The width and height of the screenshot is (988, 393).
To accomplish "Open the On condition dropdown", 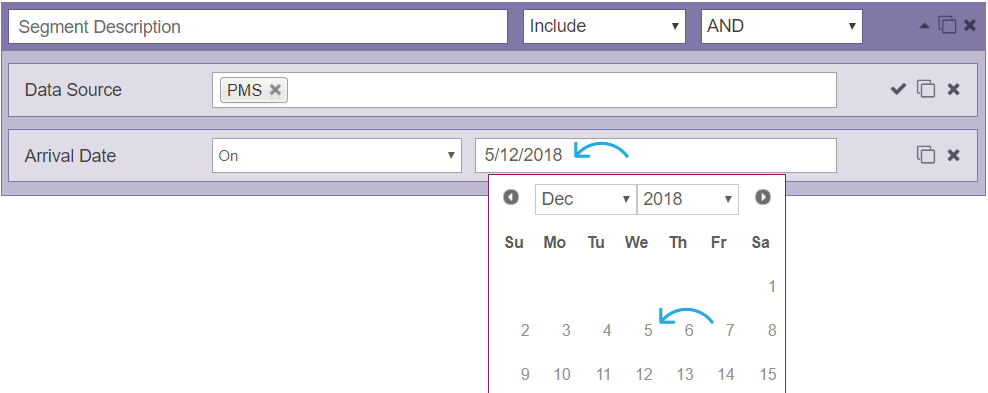I will point(337,156).
